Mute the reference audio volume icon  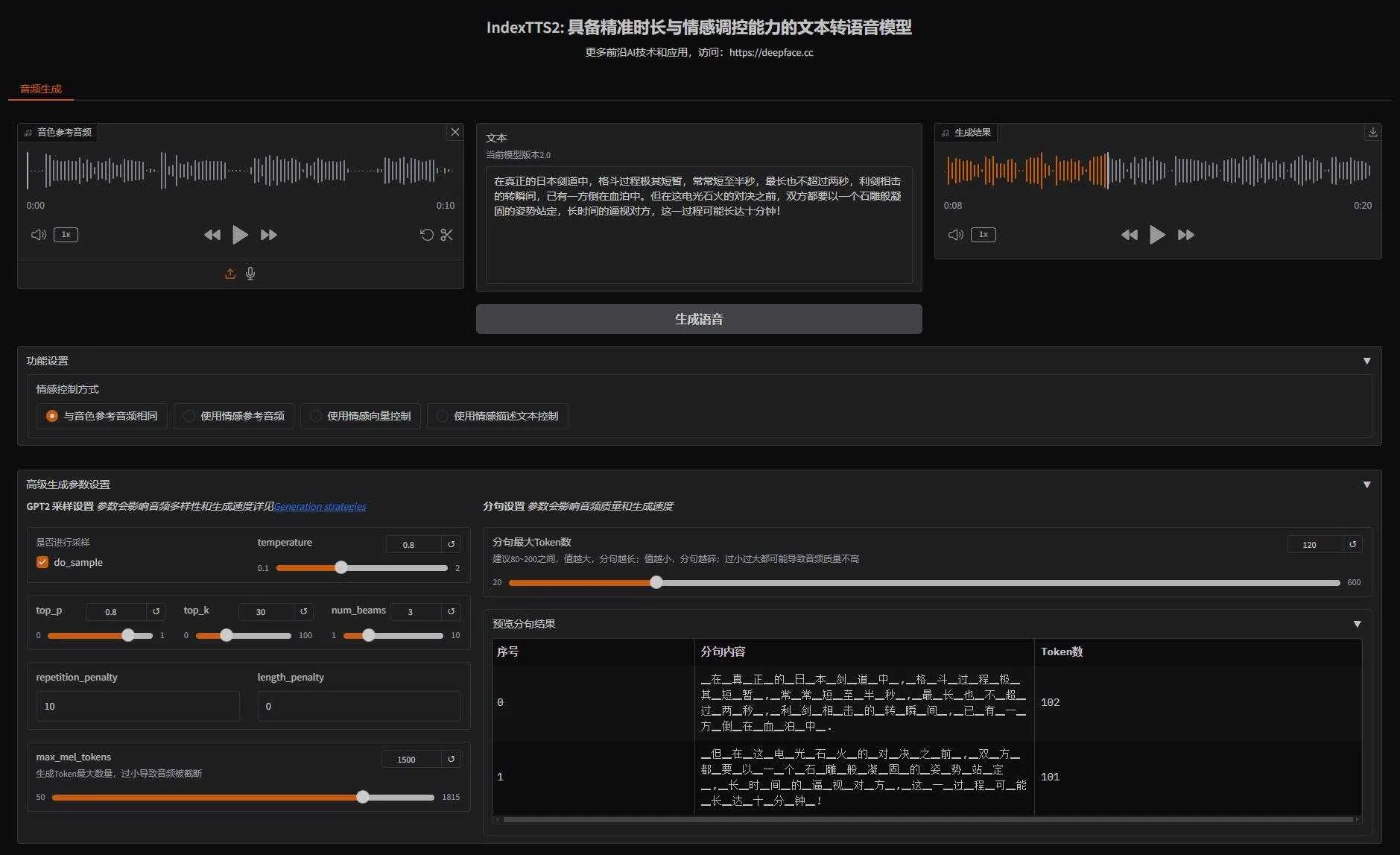pyautogui.click(x=38, y=235)
